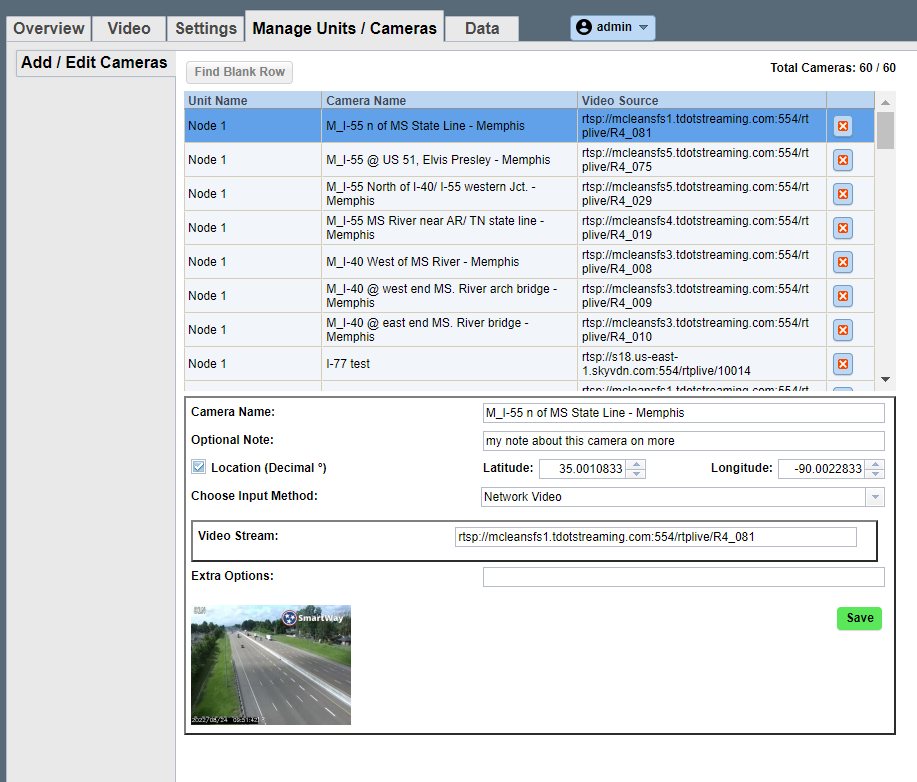The image size is (917, 782).
Task: Click the SmartWay camera preview thumbnail
Action: pos(271,665)
